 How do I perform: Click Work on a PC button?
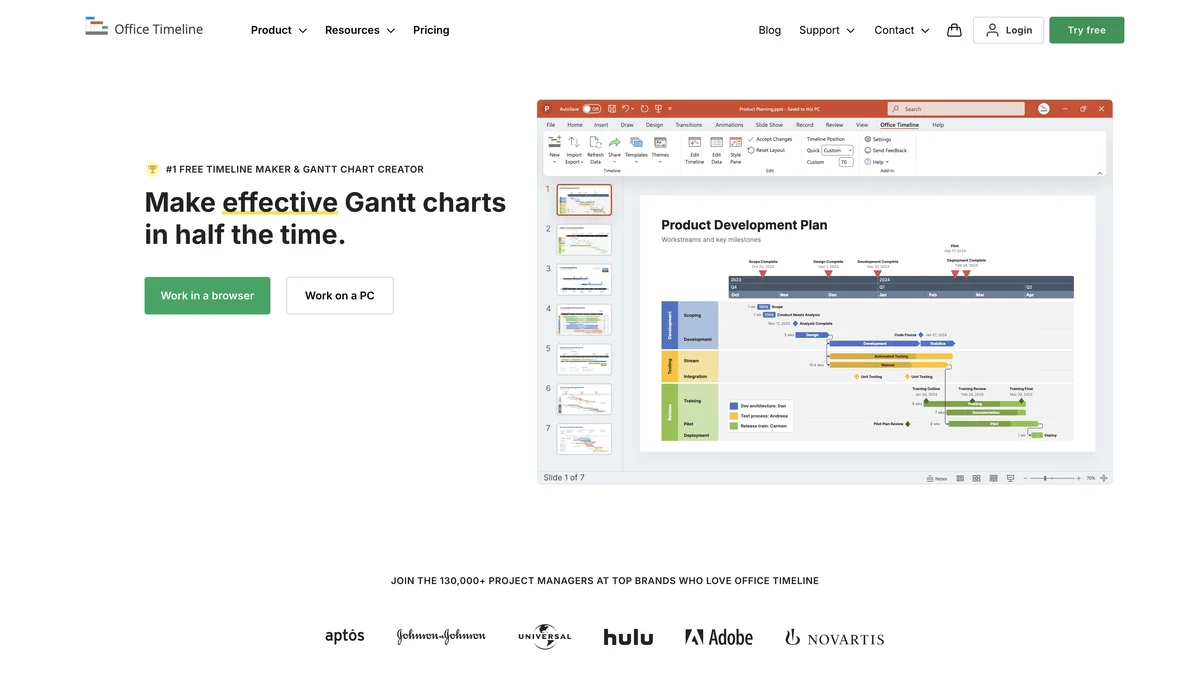340,296
